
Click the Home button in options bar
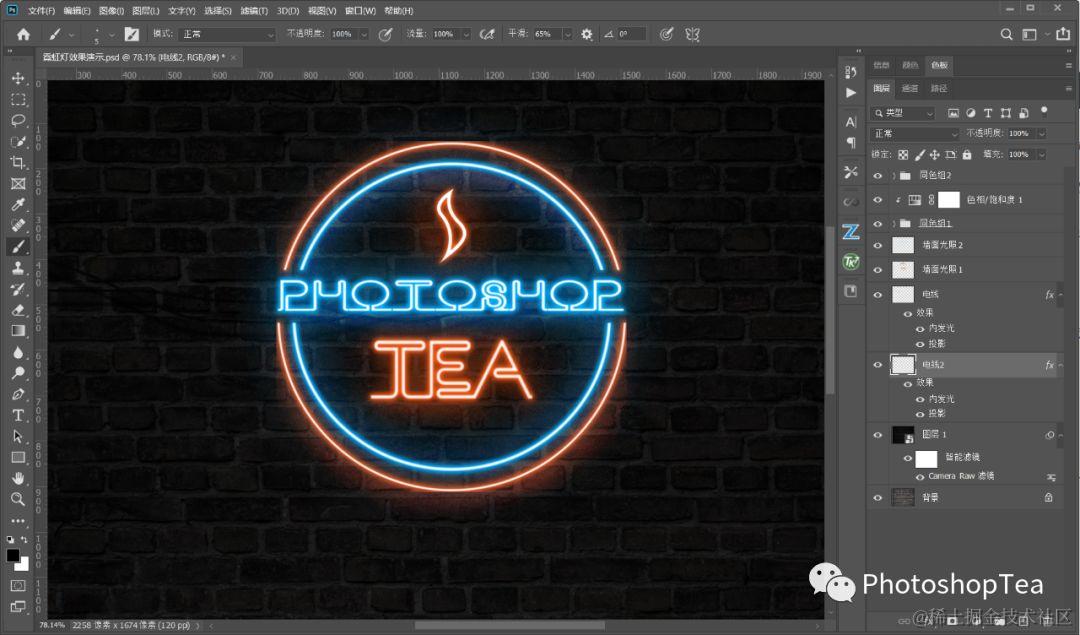click(x=24, y=34)
